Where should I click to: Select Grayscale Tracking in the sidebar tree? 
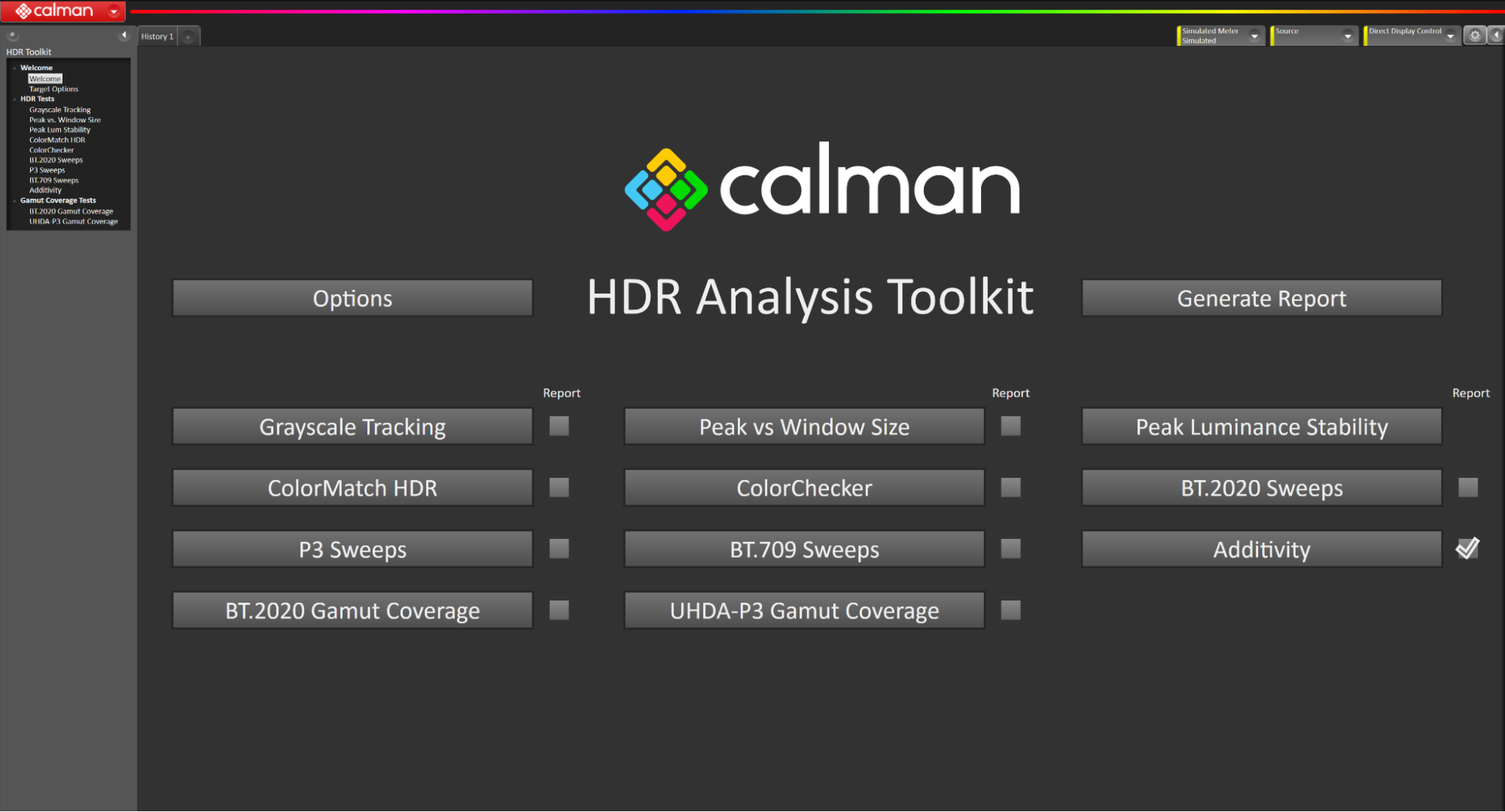point(60,110)
